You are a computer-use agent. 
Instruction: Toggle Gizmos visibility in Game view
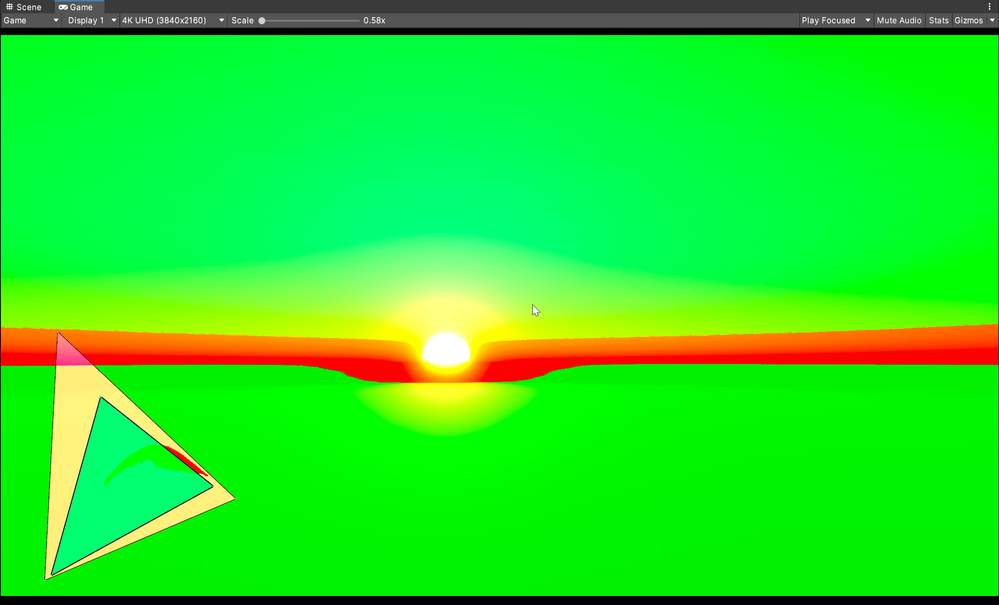pyautogui.click(x=967, y=20)
